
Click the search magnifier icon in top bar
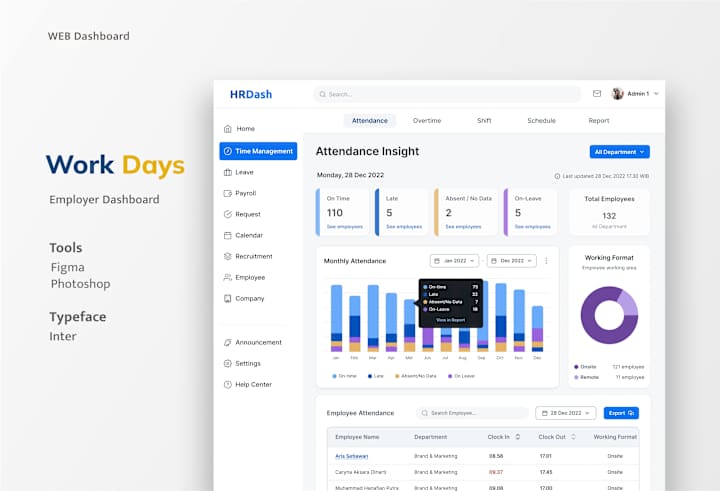(322, 94)
